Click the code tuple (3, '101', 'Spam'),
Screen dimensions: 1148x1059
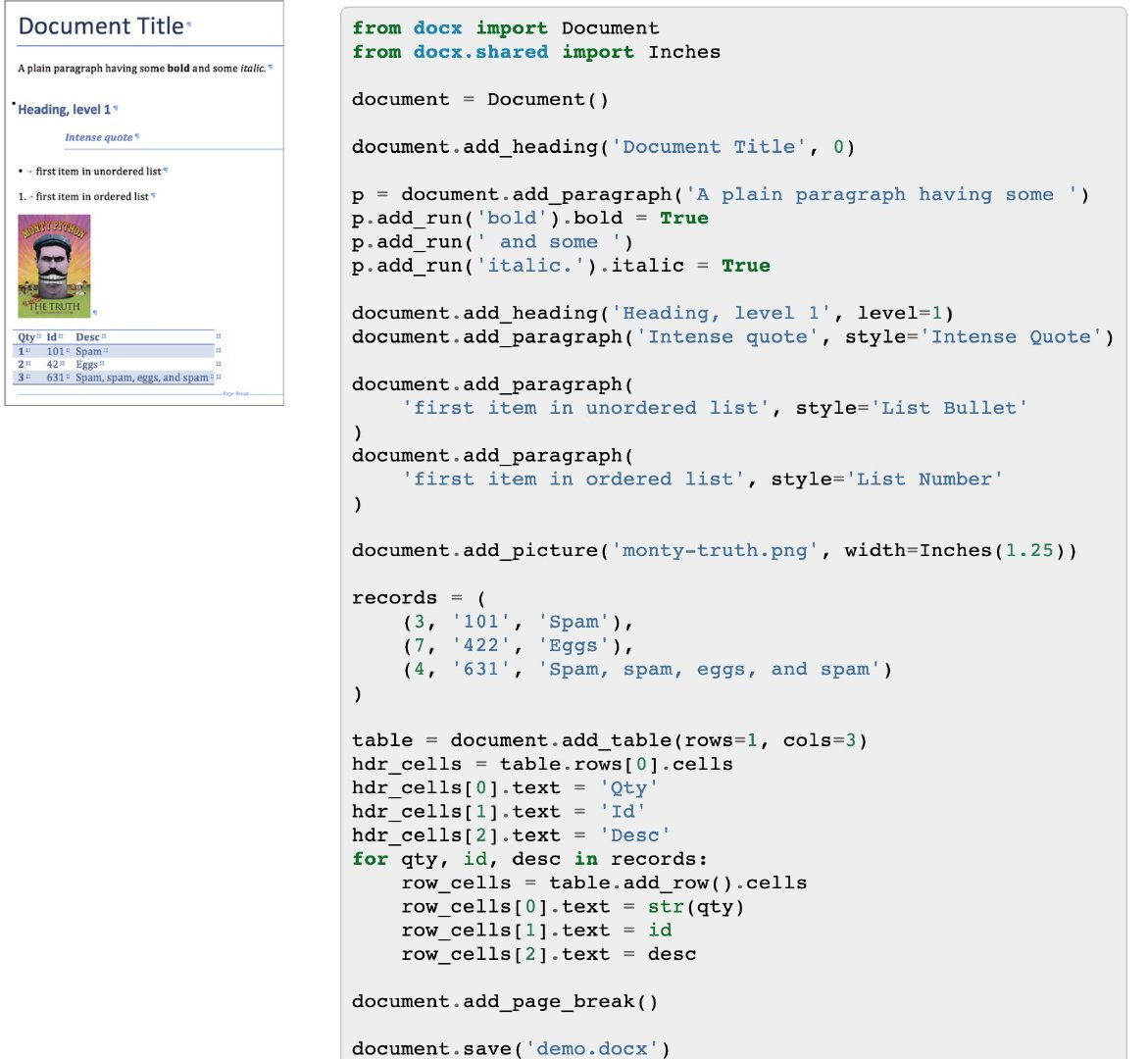(x=519, y=622)
